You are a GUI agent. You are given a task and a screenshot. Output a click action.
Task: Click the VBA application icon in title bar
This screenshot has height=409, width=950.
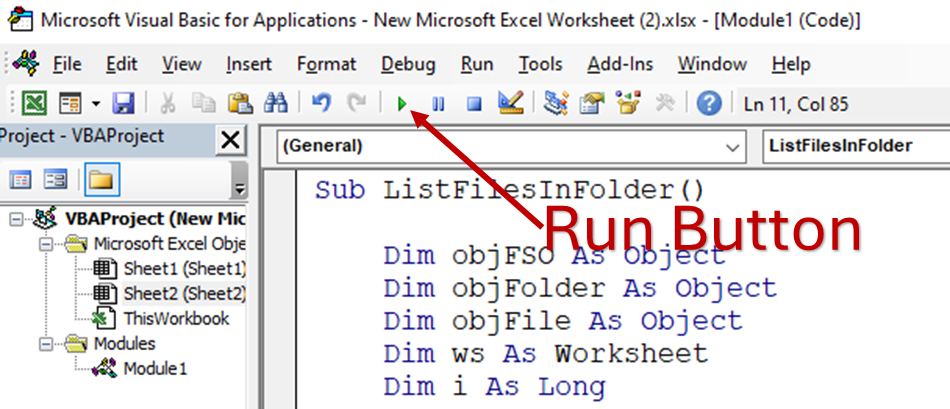(x=20, y=20)
